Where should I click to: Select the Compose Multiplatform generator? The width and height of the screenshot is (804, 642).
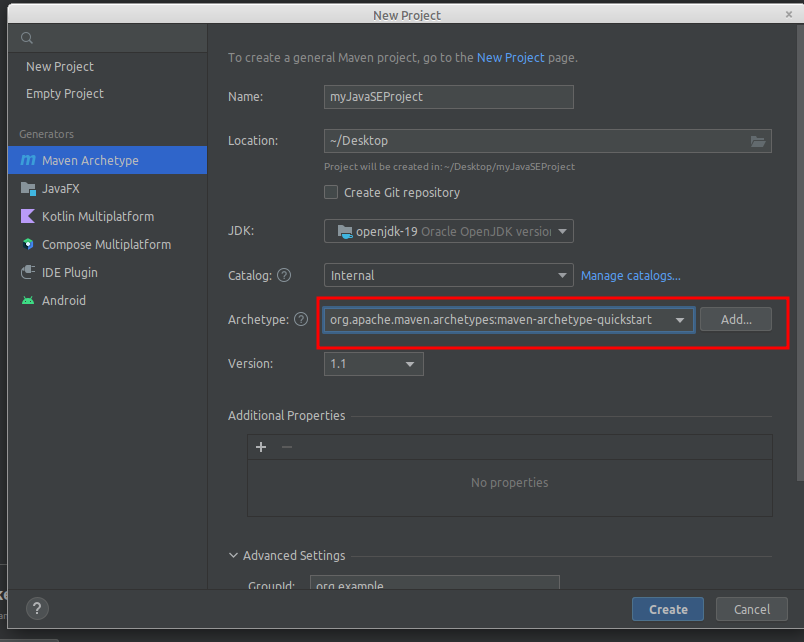point(108,244)
